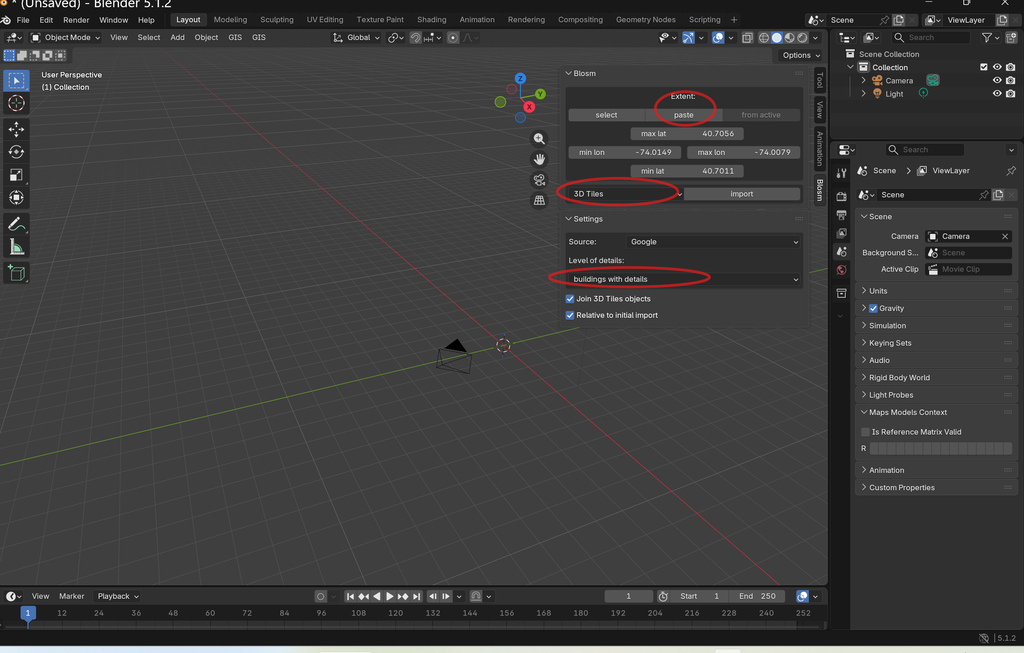Image resolution: width=1024 pixels, height=653 pixels.
Task: Activate the Rotate tool
Action: (x=16, y=152)
